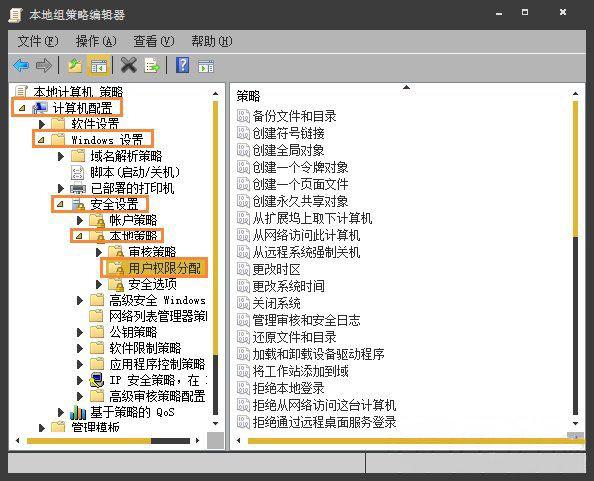
Task: Click the policy icon beside 拒绝本地登录
Action: (x=243, y=388)
